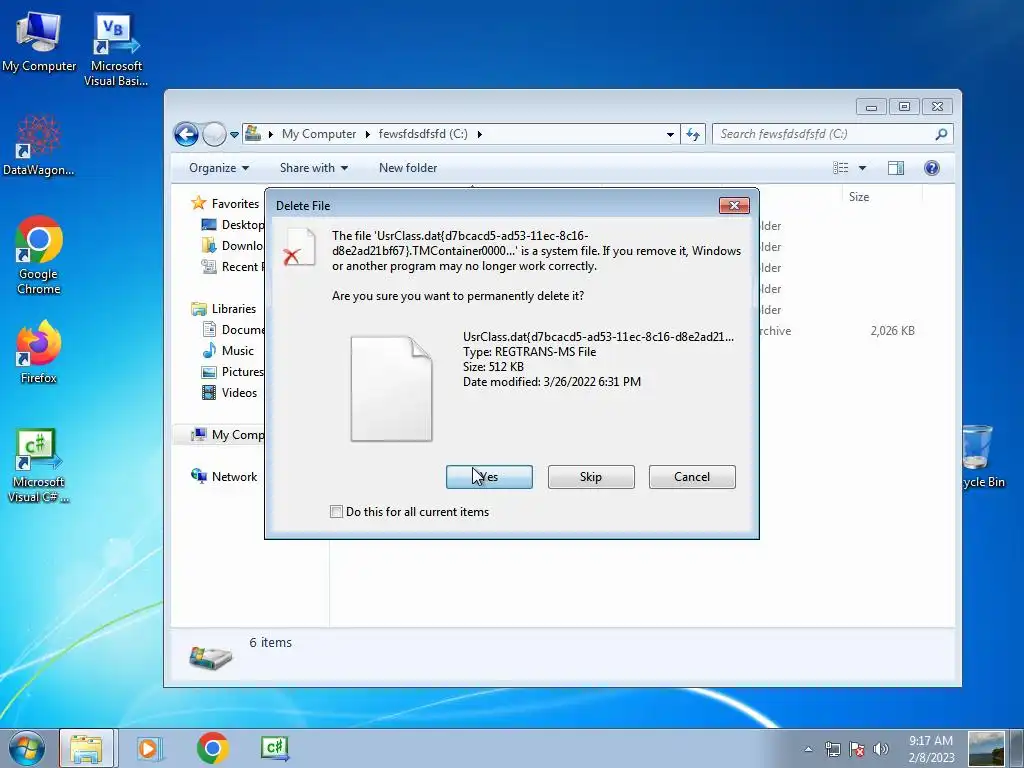The height and width of the screenshot is (768, 1024).
Task: Open Microsoft Visual C# desktop shortcut
Action: pos(38,466)
